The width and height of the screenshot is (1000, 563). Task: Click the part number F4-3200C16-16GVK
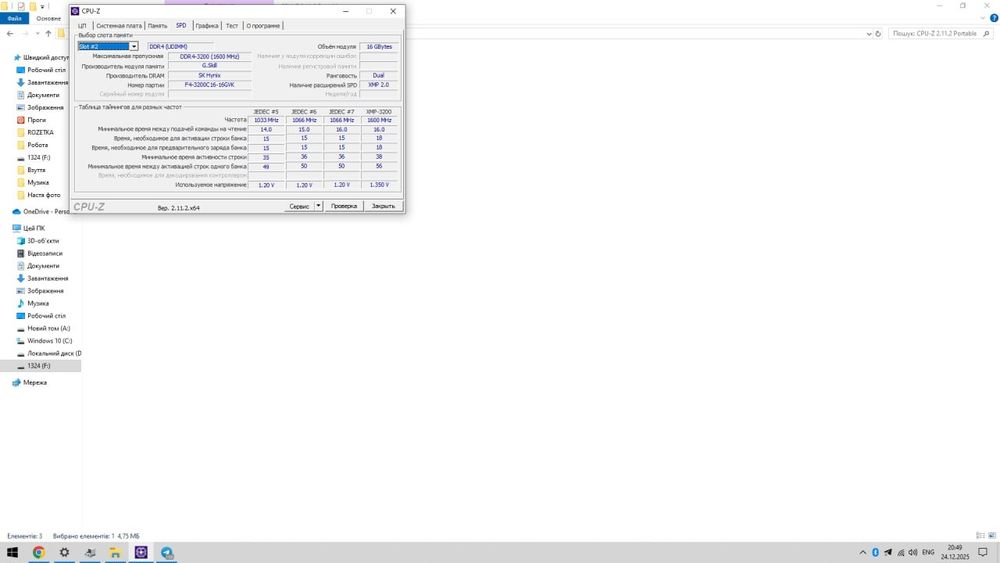click(209, 85)
